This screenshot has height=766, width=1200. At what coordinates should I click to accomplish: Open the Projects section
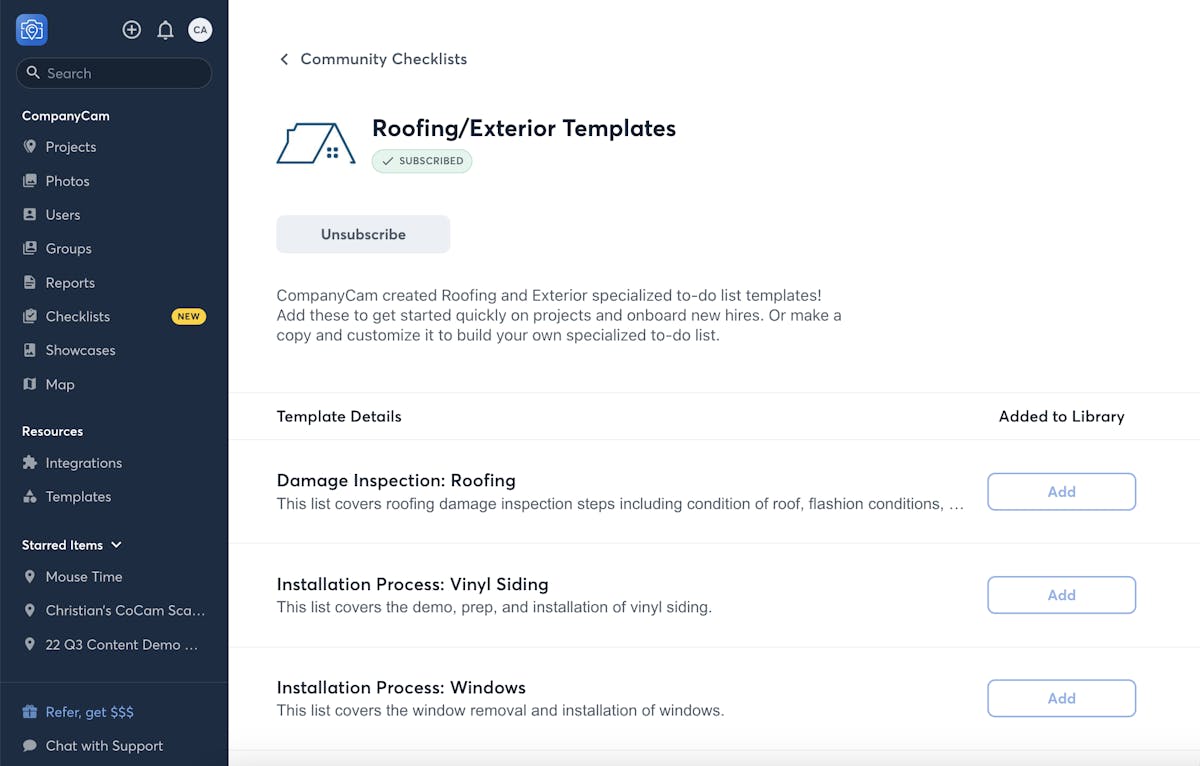pyautogui.click(x=70, y=147)
